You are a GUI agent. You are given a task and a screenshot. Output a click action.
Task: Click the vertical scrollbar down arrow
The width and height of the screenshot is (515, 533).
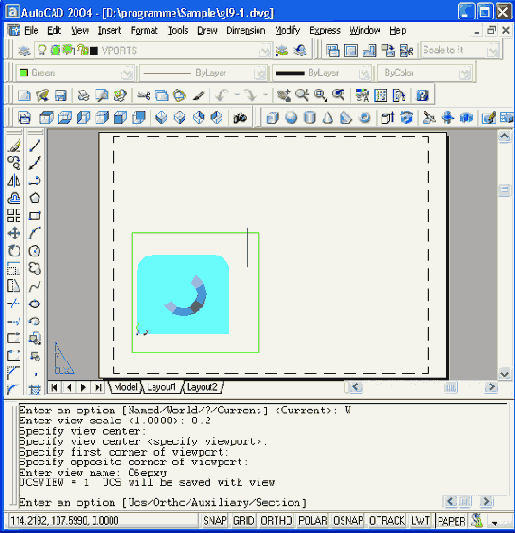point(504,374)
